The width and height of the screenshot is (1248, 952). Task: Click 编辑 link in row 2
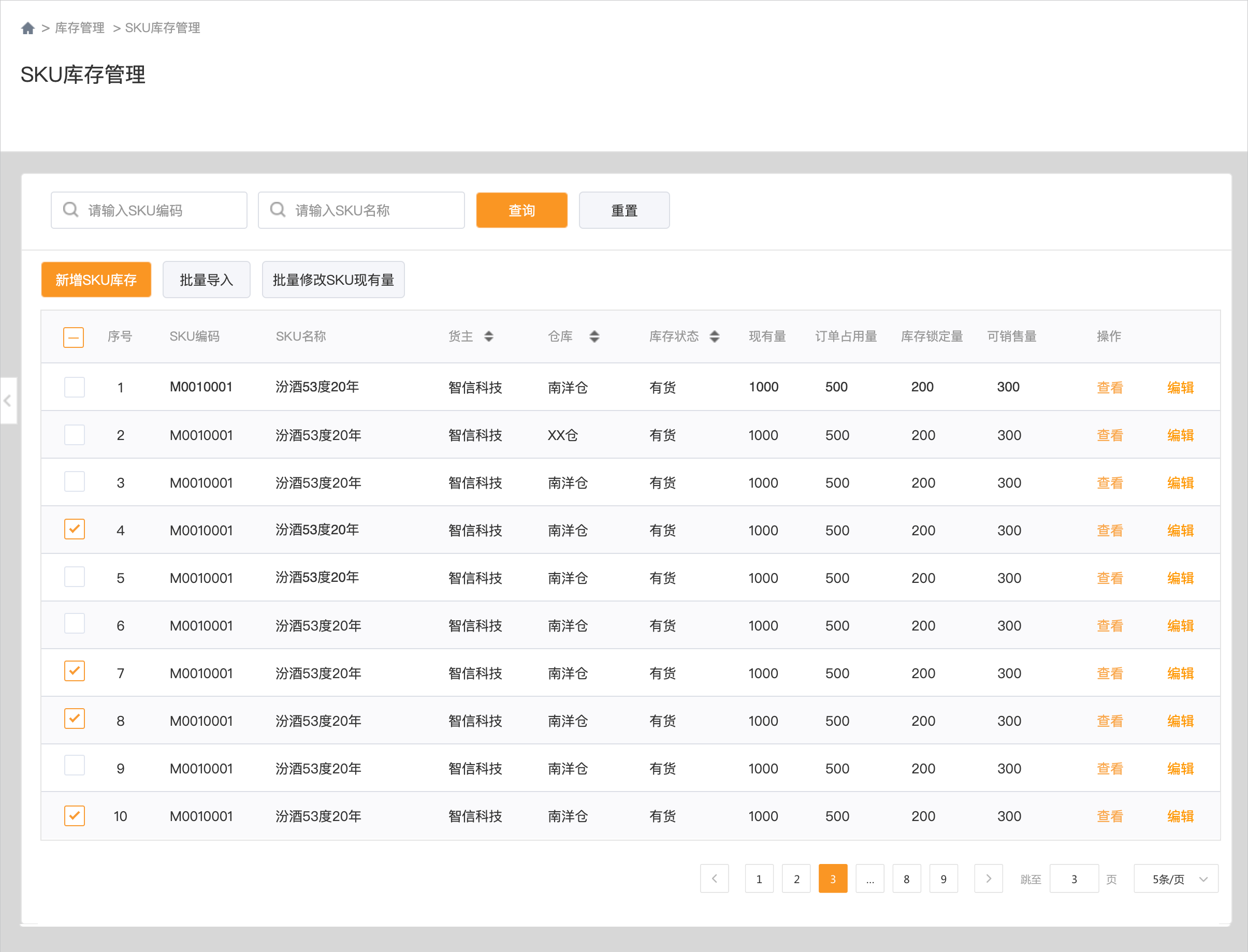pyautogui.click(x=1181, y=435)
